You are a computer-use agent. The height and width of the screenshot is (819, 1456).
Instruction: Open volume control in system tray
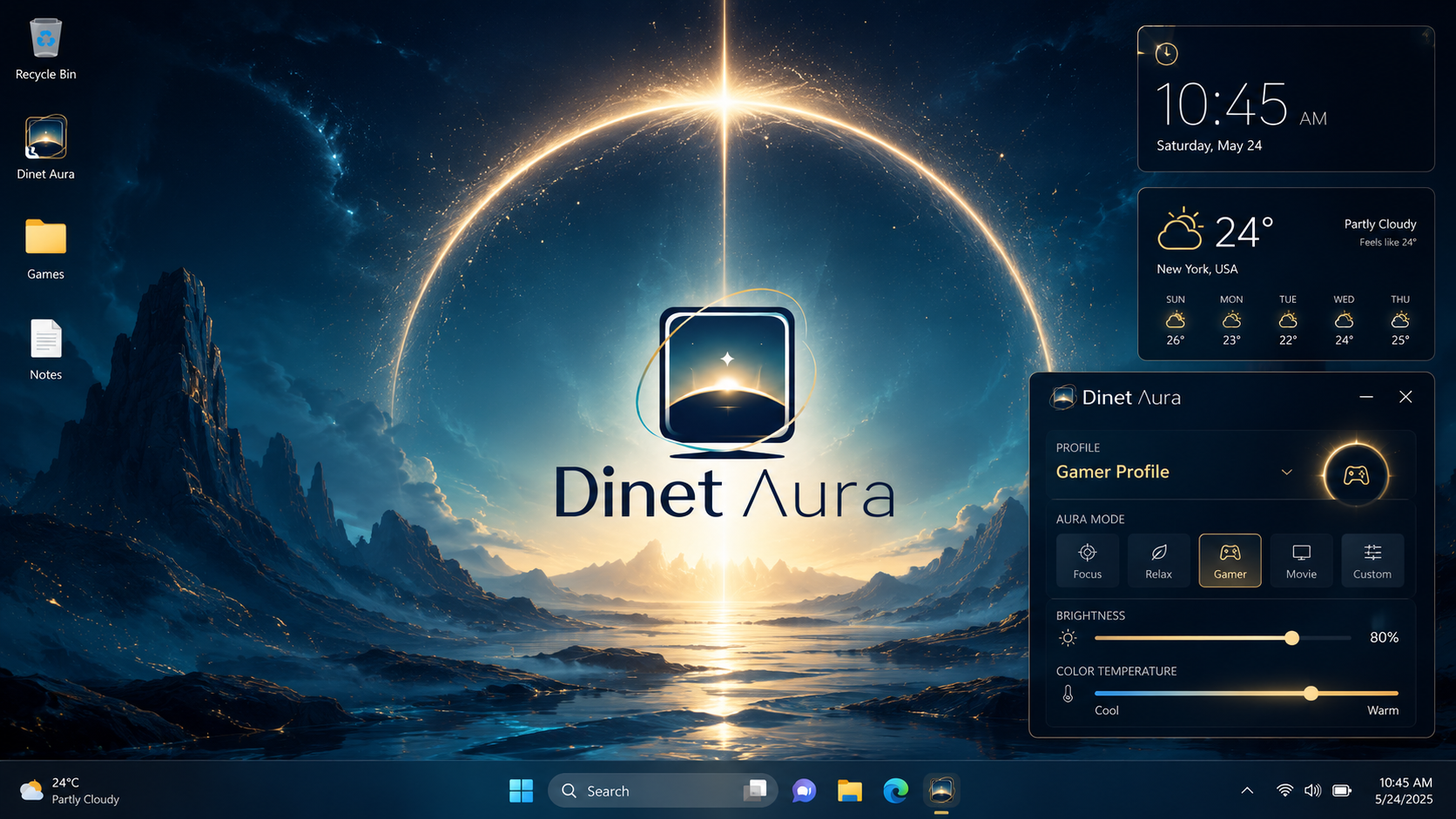1312,790
